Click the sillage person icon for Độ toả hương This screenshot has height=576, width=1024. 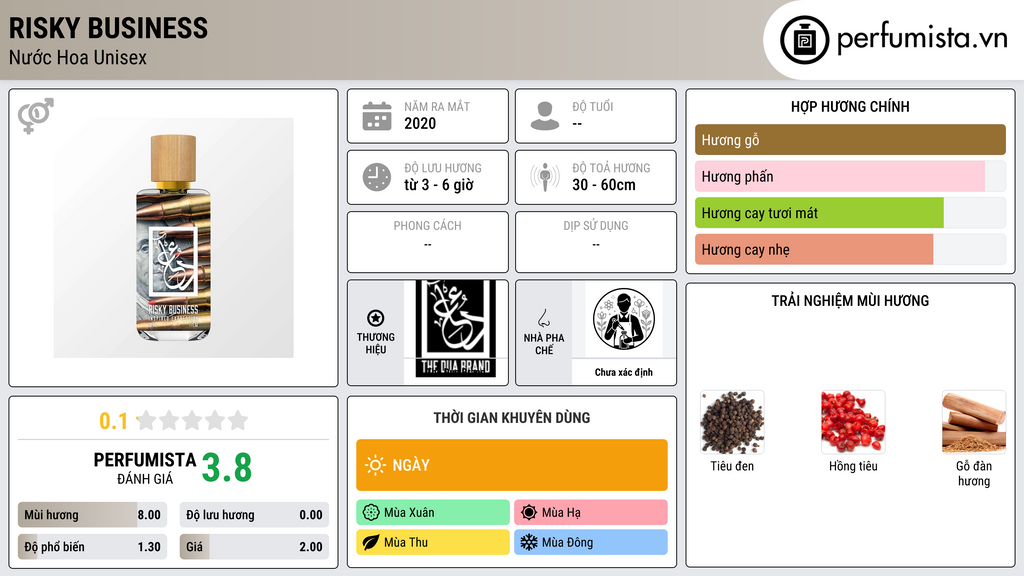pyautogui.click(x=545, y=177)
